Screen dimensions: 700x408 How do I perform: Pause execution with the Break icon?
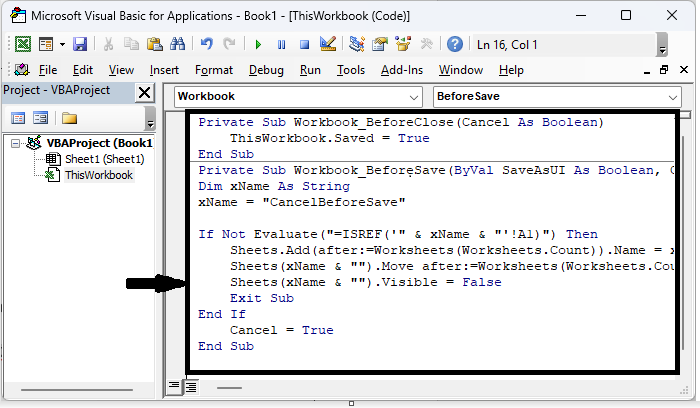(x=281, y=45)
